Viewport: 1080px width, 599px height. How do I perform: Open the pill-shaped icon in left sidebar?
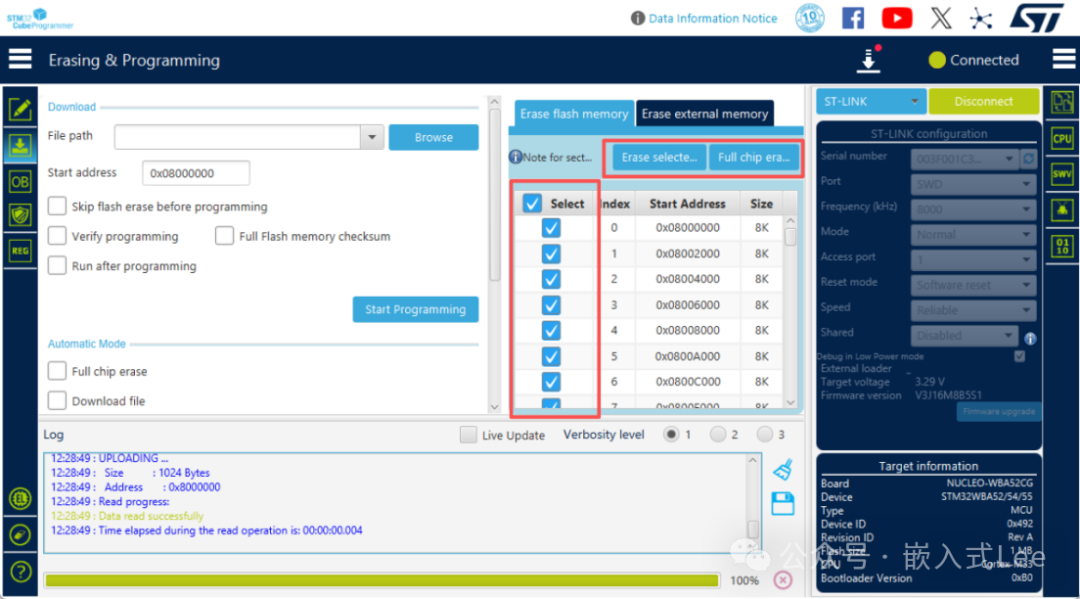[20, 535]
